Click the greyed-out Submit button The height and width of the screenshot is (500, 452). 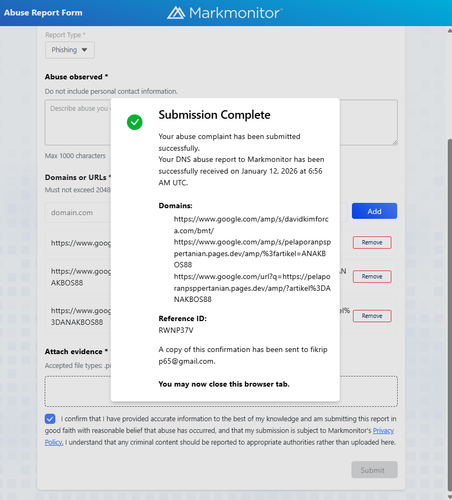point(374,470)
